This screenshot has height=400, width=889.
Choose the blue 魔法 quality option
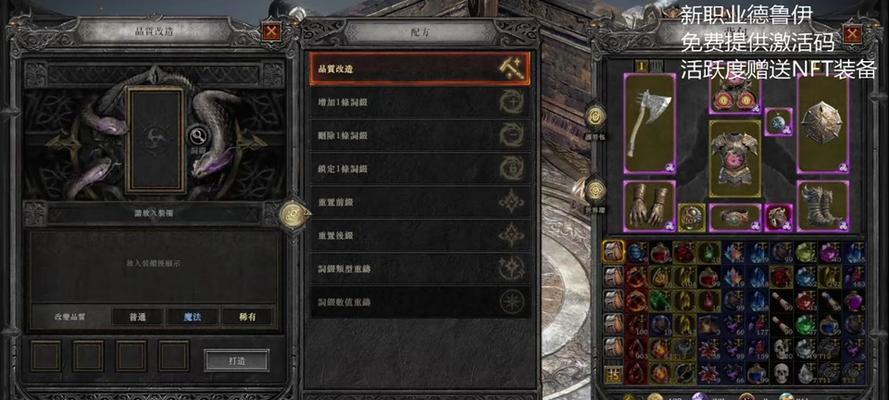[192, 317]
